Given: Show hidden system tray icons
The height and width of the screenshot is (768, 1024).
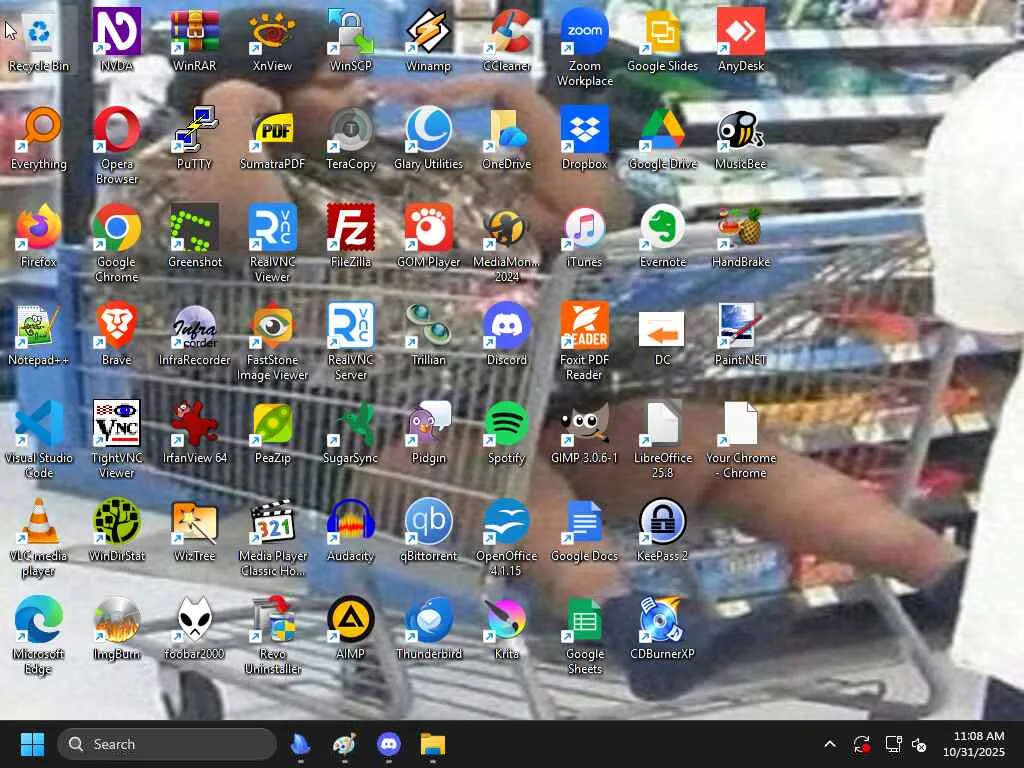Looking at the screenshot, I should pos(830,744).
